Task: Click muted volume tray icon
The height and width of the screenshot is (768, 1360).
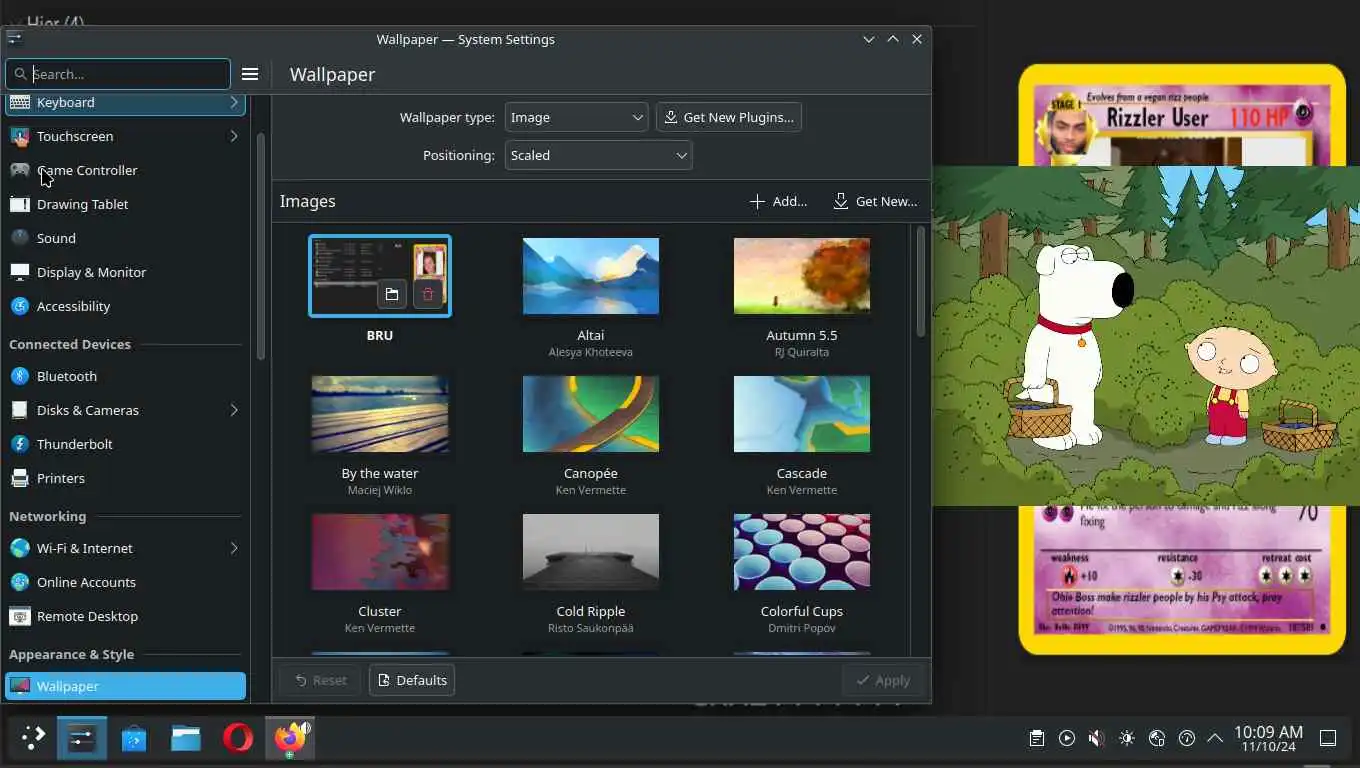Action: coord(1097,739)
